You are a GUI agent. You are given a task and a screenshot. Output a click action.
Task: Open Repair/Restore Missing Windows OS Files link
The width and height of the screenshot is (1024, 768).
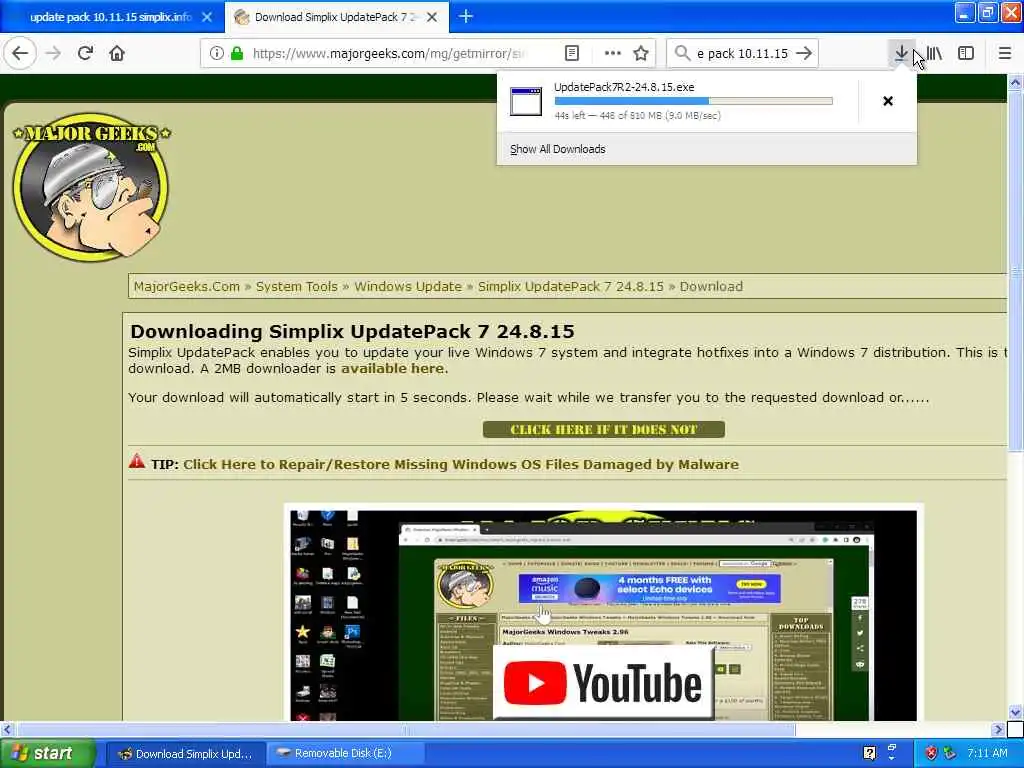click(x=460, y=464)
